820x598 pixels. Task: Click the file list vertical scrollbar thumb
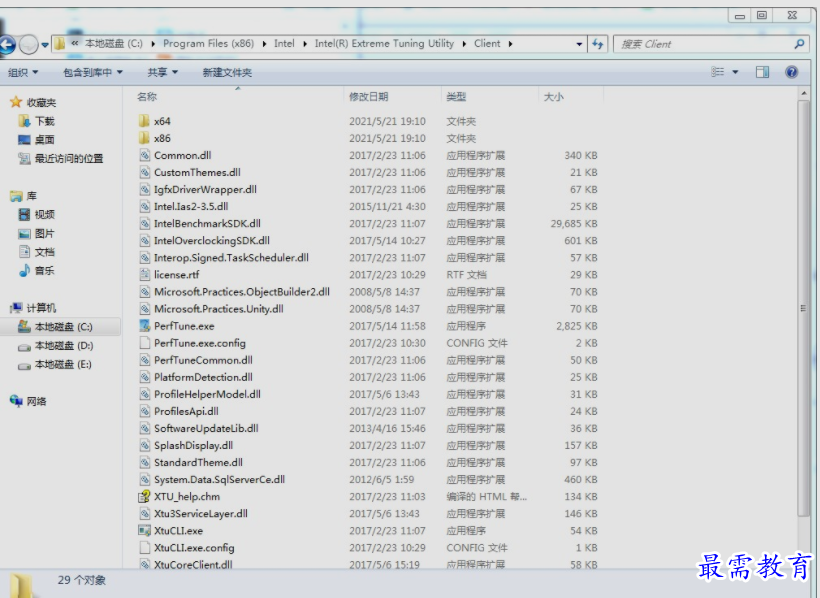pos(804,309)
